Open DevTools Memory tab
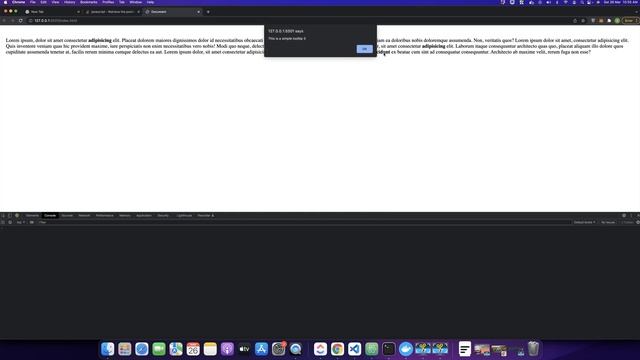640x360 pixels. (125, 216)
